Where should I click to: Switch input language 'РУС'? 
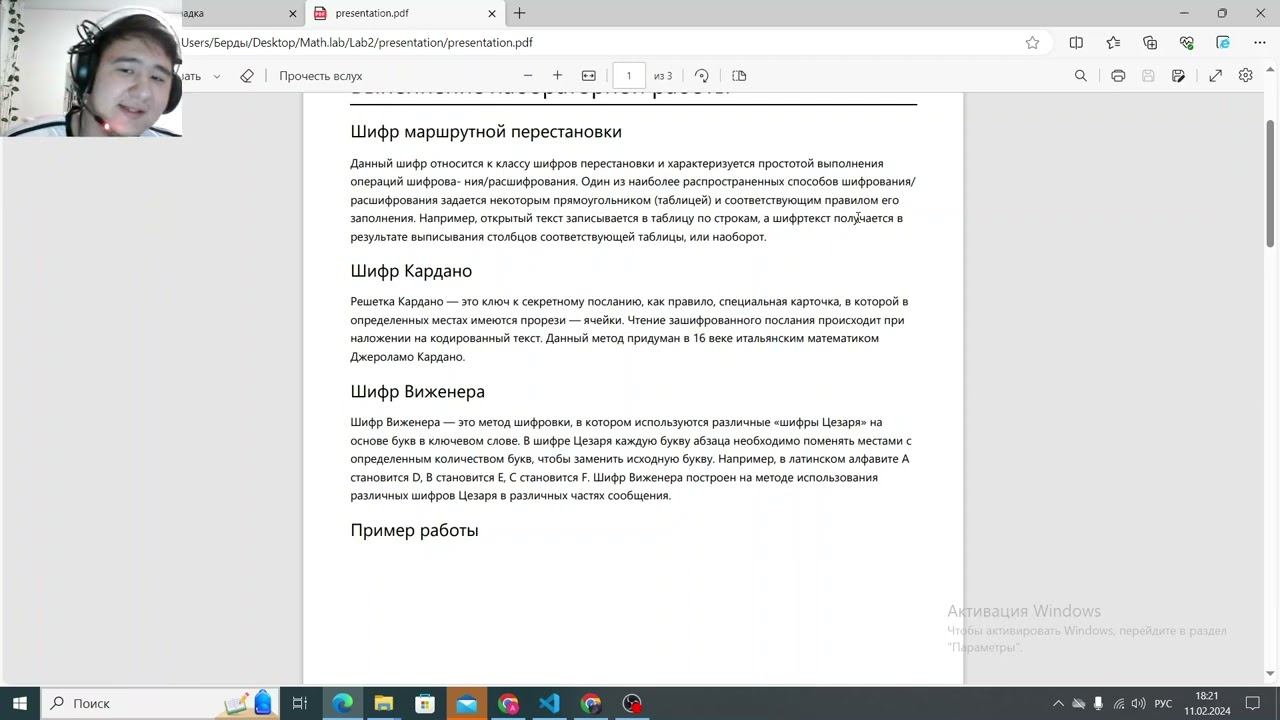[x=1163, y=704]
